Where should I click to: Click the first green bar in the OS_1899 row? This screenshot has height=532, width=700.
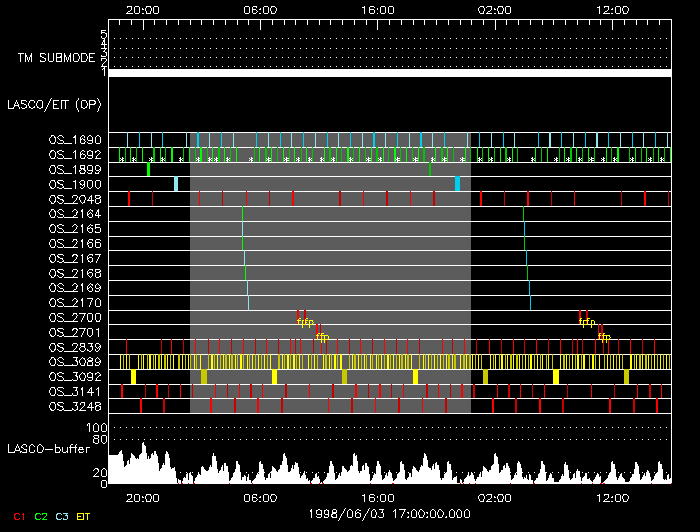[x=149, y=170]
